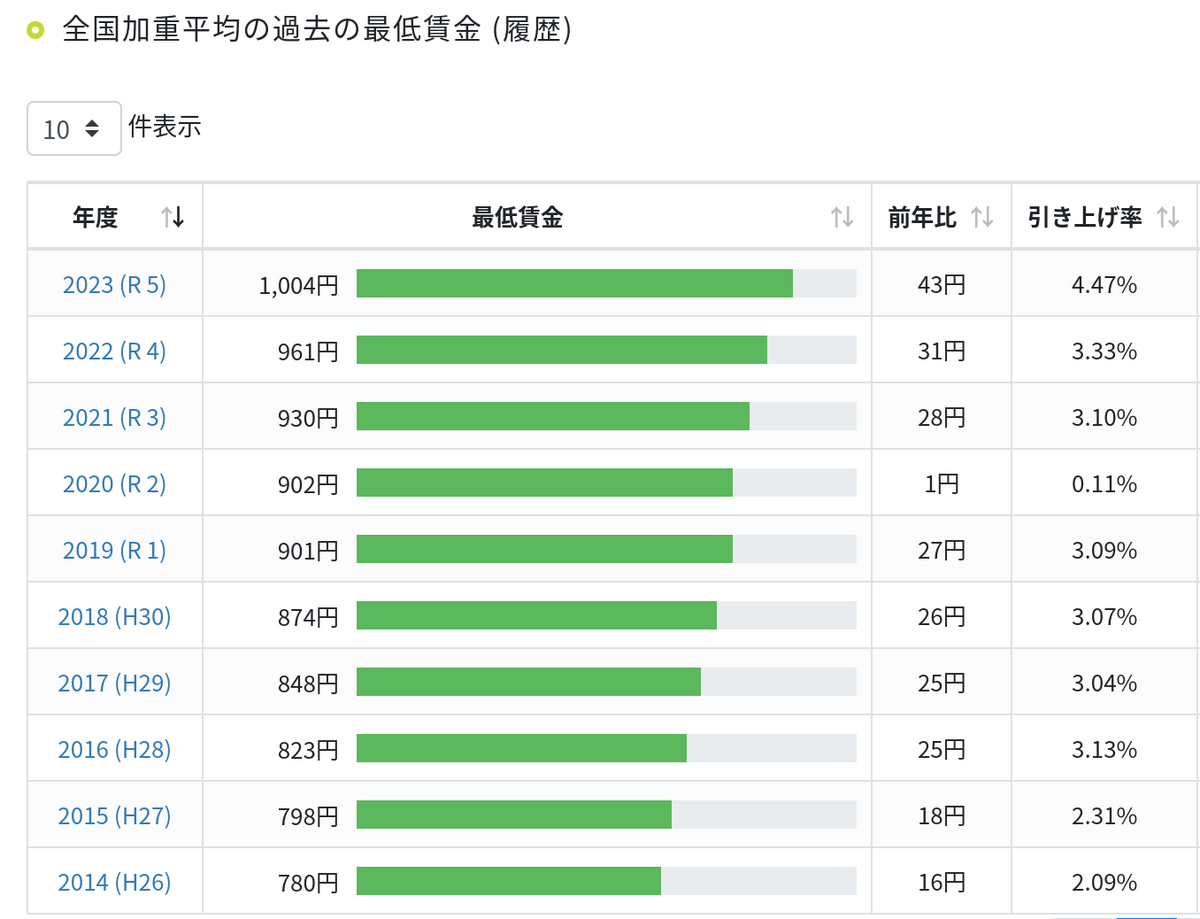Image resolution: width=1200 pixels, height=919 pixels.
Task: Click the green progress bar for 1,004円
Action: tap(575, 284)
